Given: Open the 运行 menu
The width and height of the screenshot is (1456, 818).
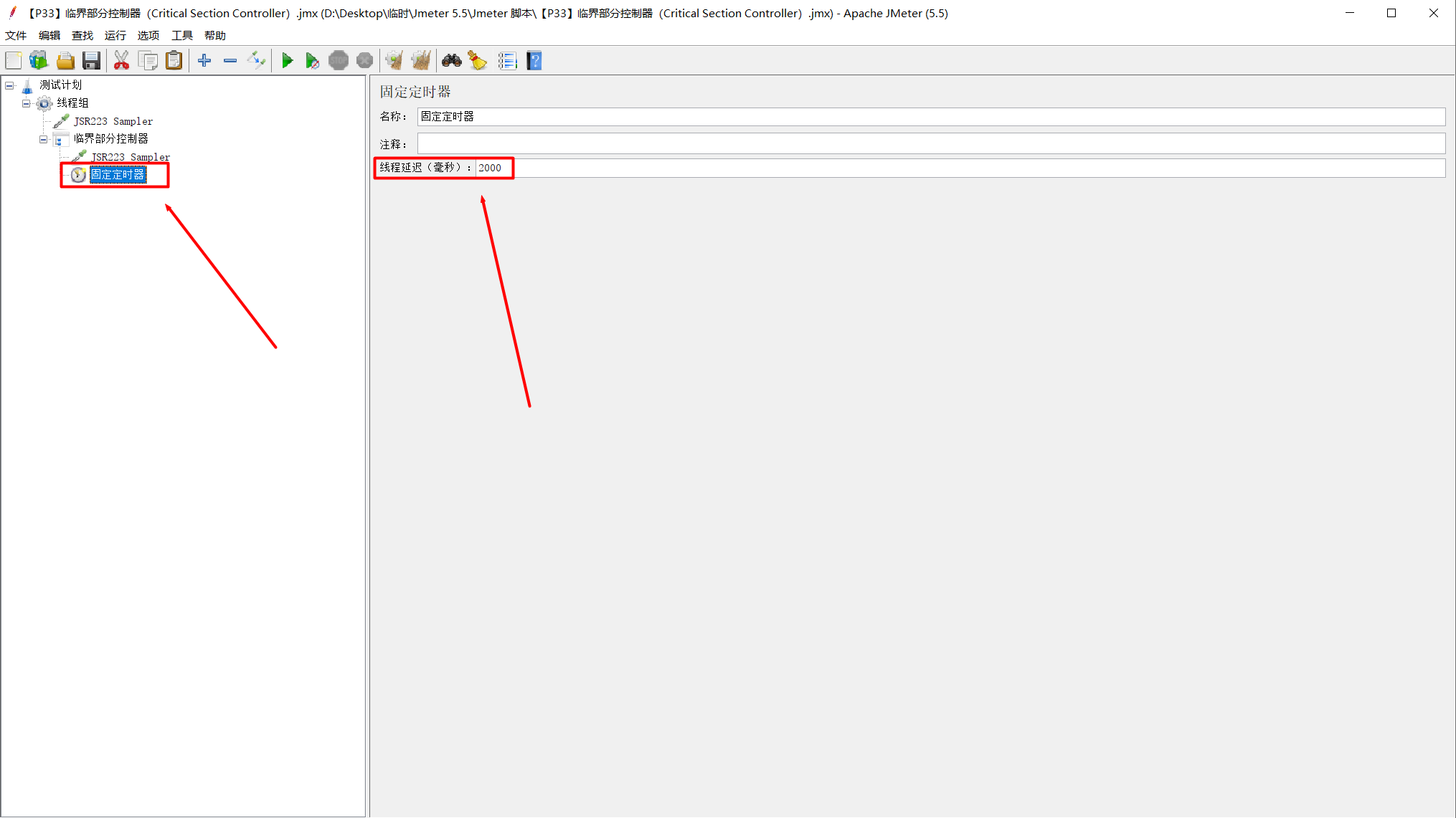Looking at the screenshot, I should point(115,35).
